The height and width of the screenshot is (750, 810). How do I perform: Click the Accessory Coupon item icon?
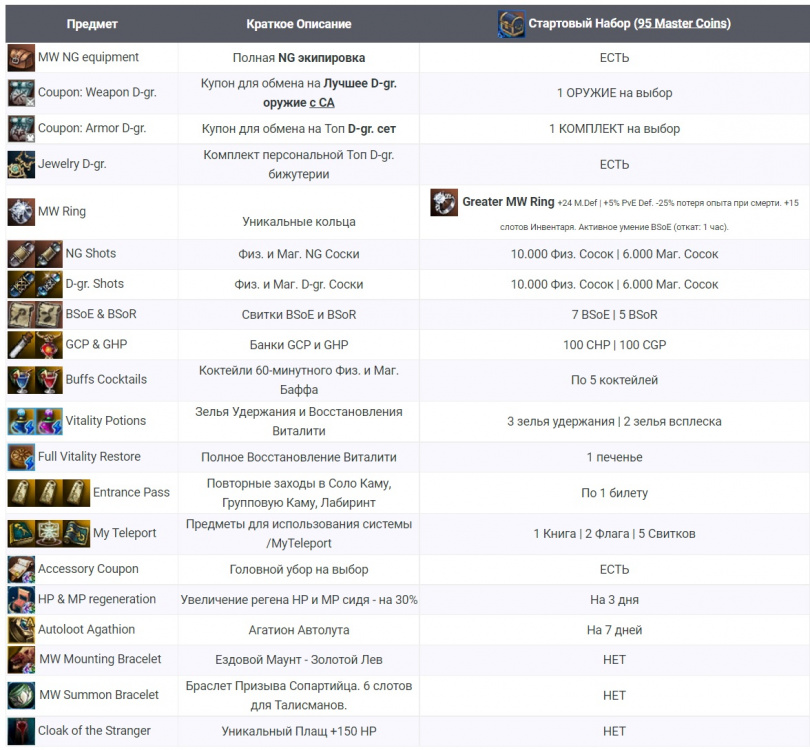(21, 569)
